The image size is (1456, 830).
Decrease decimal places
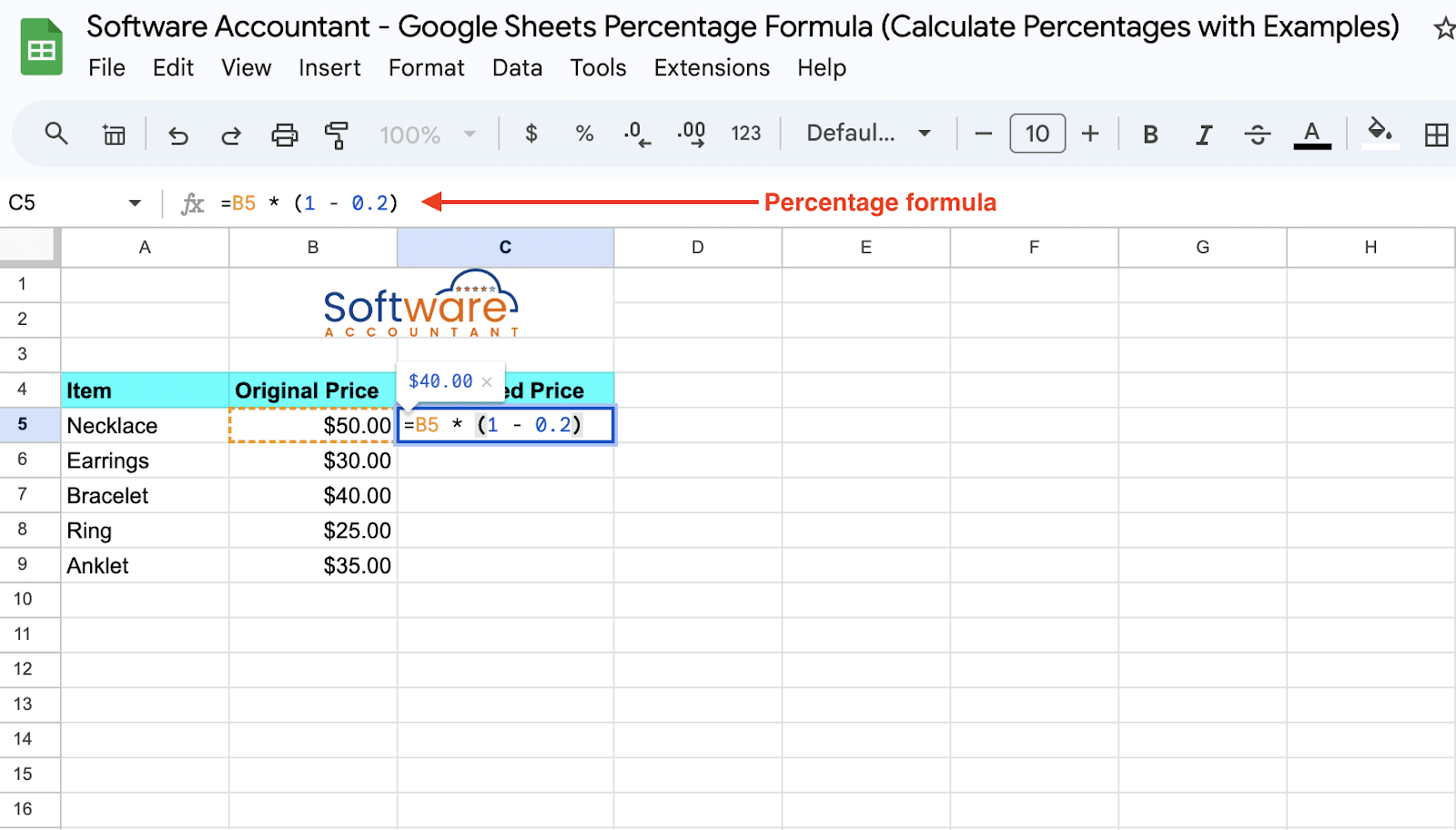point(637,134)
